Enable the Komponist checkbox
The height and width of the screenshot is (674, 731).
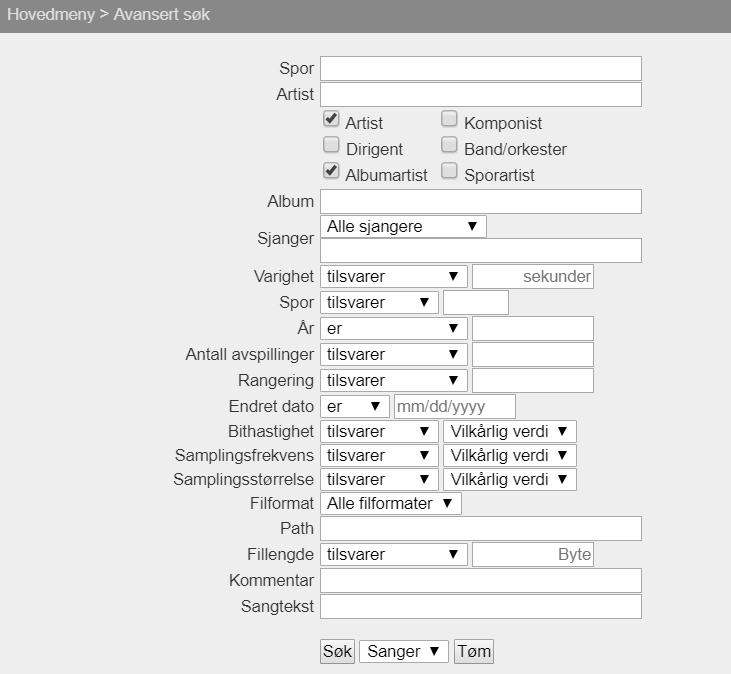tap(449, 119)
